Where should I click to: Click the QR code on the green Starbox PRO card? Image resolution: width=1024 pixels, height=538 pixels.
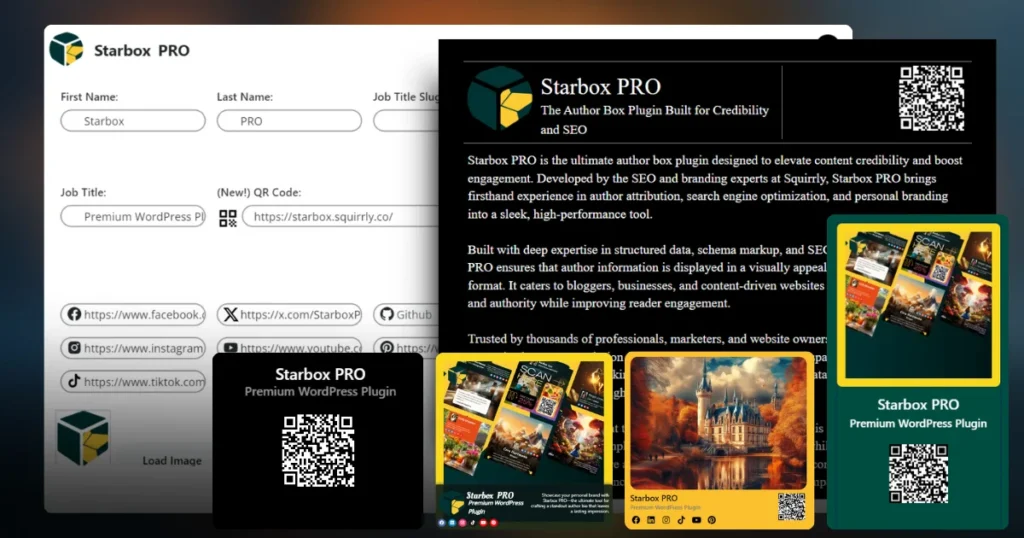pos(918,473)
